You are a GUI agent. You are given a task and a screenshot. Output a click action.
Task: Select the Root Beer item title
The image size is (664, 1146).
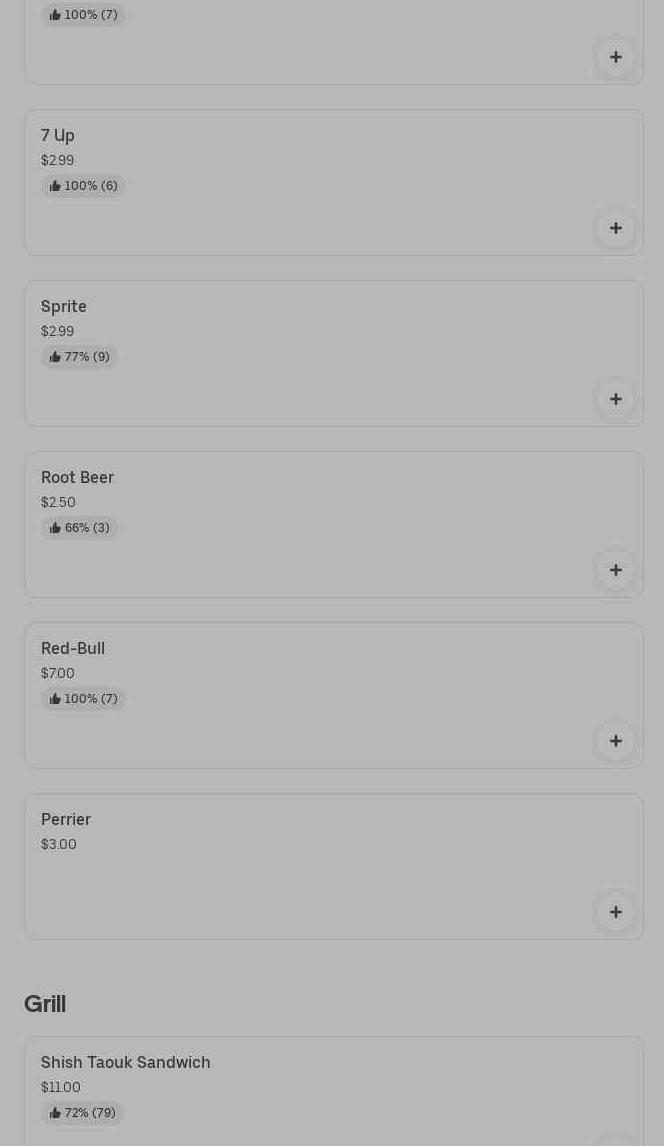tap(77, 477)
